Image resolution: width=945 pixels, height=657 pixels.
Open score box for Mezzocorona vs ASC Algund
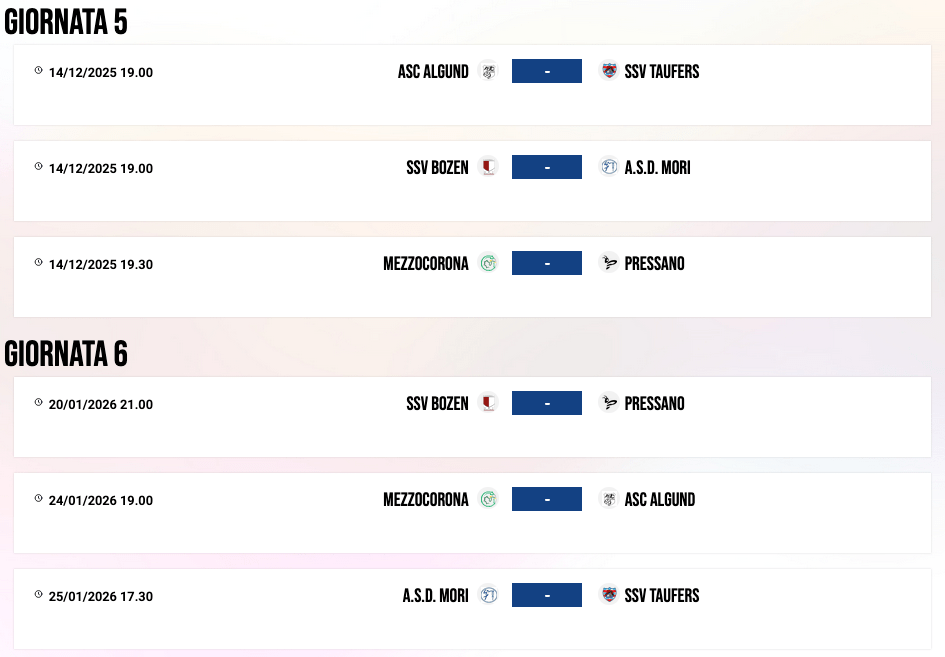(547, 499)
